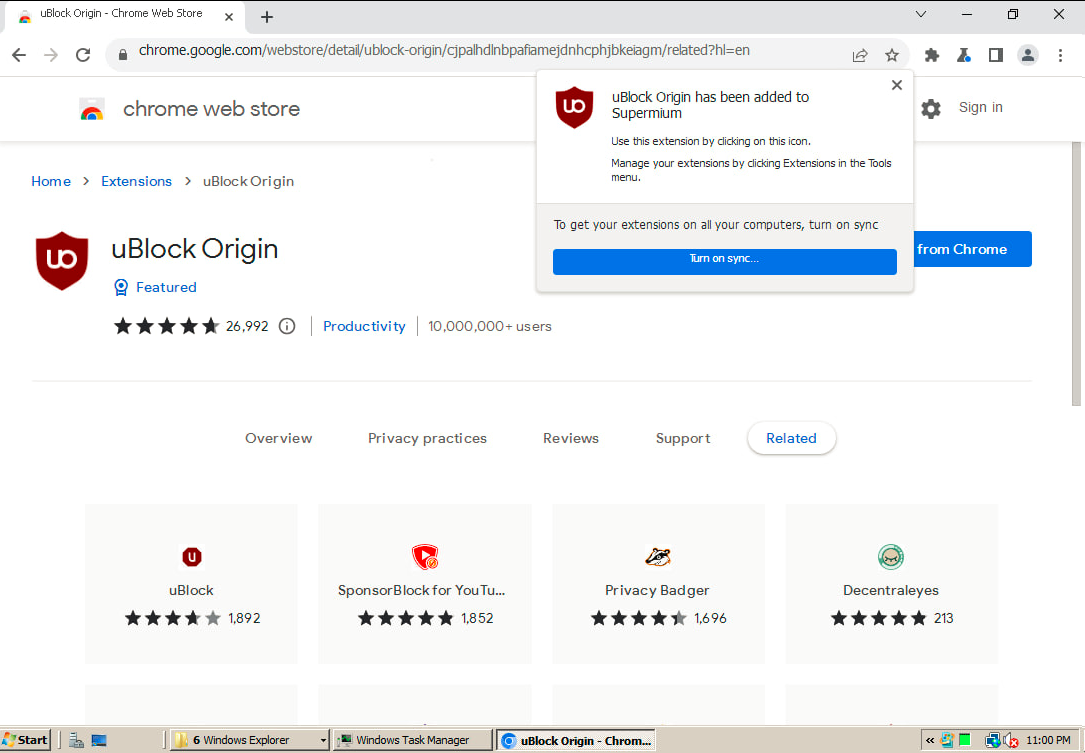The image size is (1085, 753).
Task: Open the Windows Start menu
Action: 26,740
